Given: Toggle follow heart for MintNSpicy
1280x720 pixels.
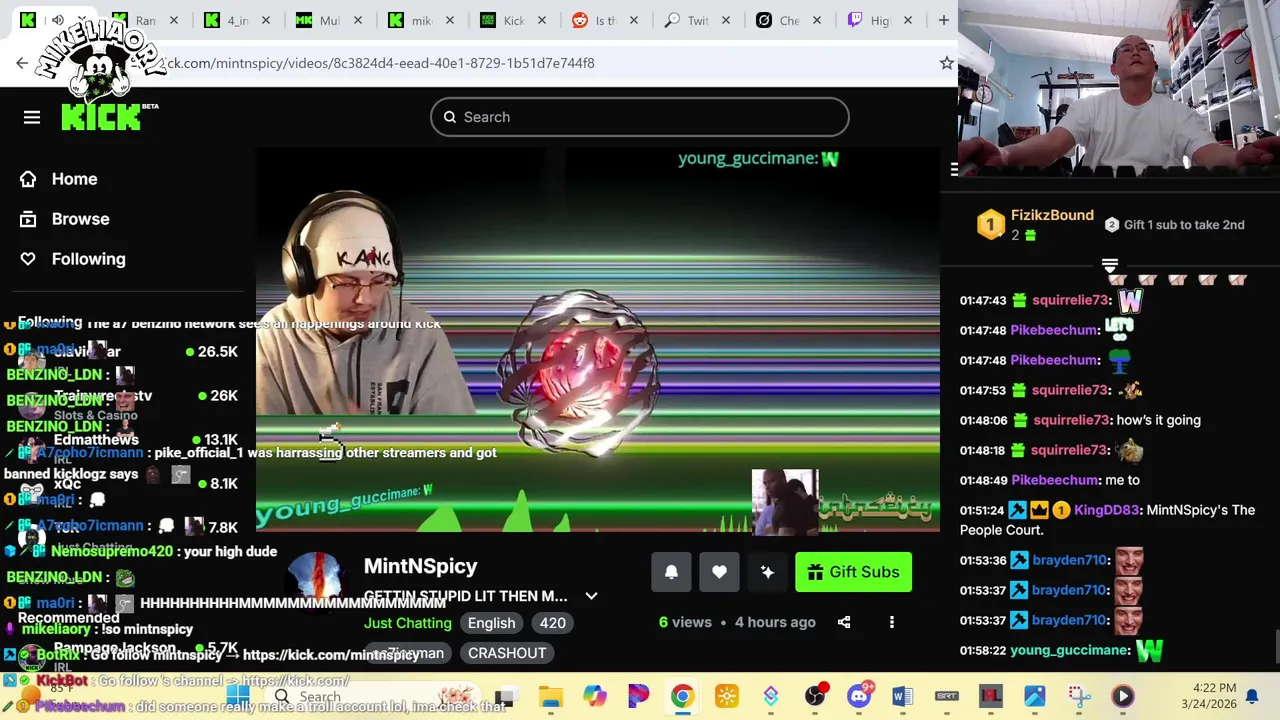Looking at the screenshot, I should 719,572.
